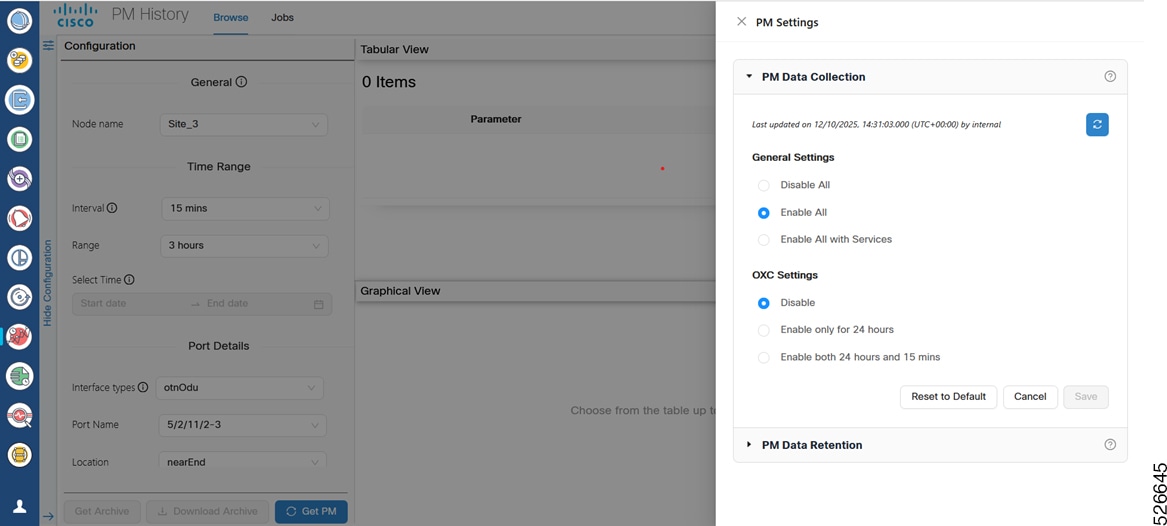The image size is (1167, 526).
Task: Close the PM Settings panel
Action: pyautogui.click(x=741, y=22)
